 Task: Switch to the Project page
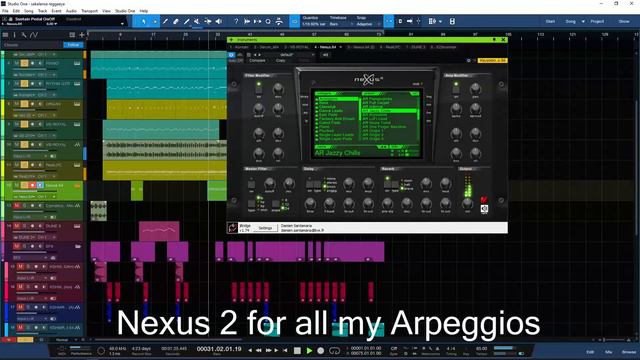[597, 21]
